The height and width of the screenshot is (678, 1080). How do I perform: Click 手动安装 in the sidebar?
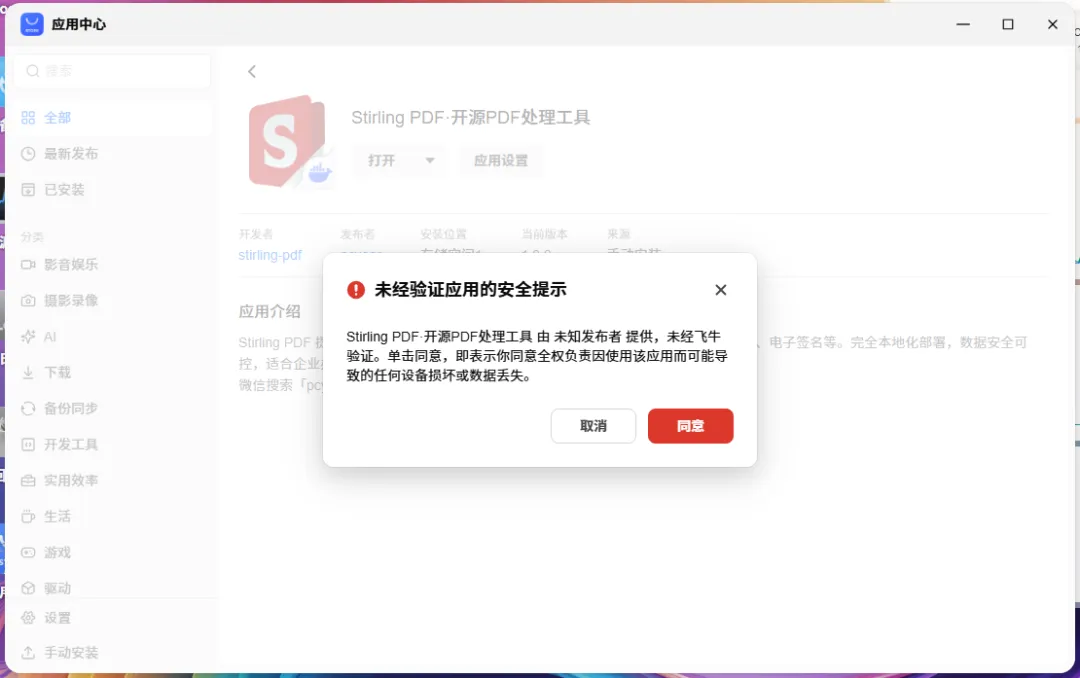point(112,653)
